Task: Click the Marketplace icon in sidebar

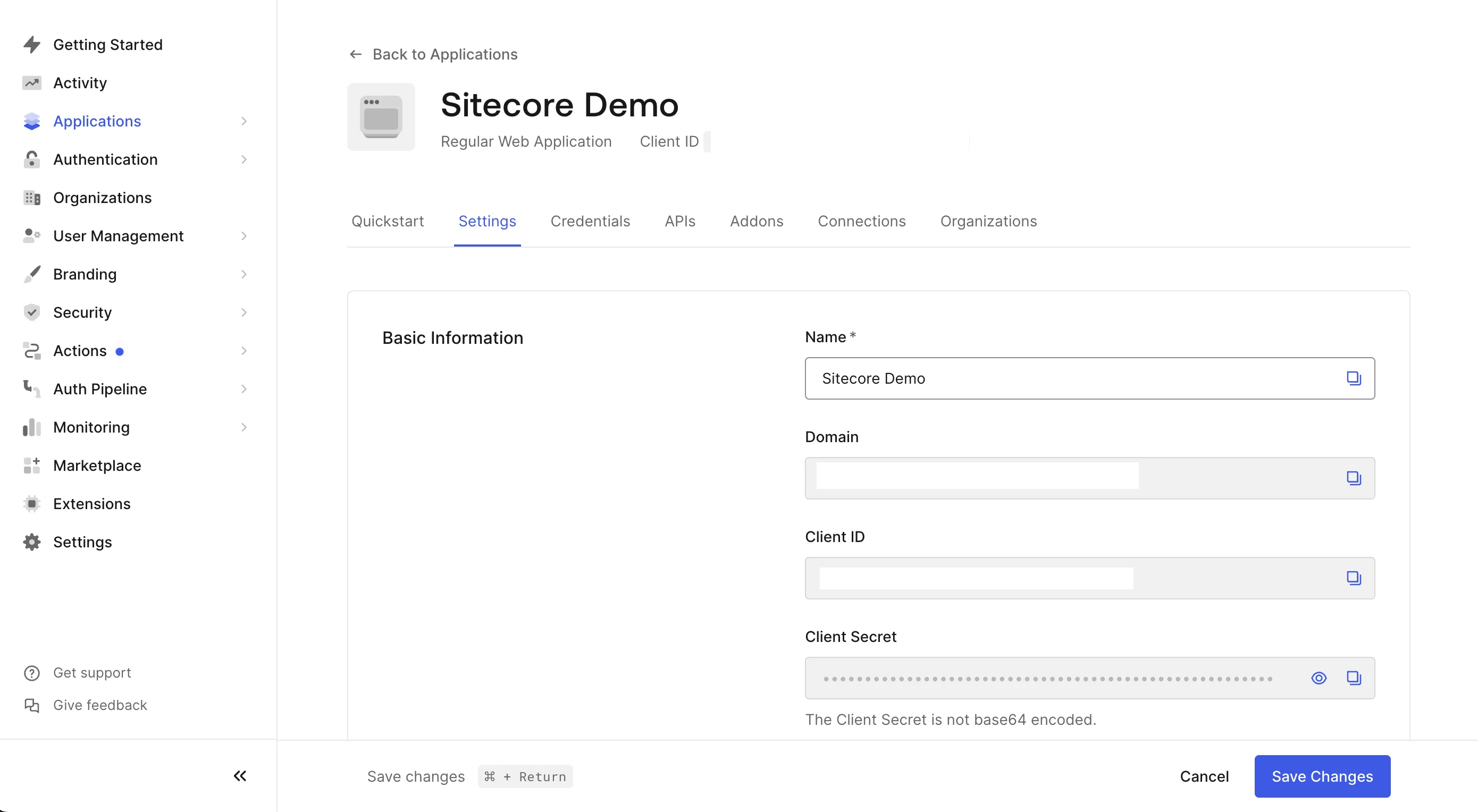Action: (32, 464)
